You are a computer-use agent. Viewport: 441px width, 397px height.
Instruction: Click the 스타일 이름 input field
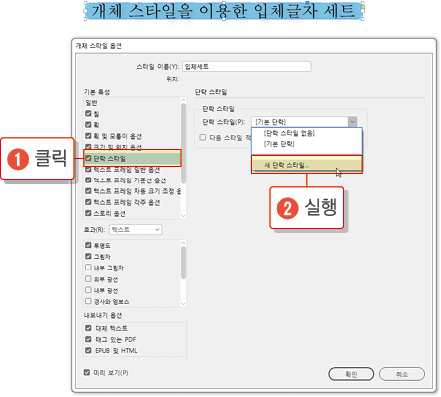coord(247,66)
